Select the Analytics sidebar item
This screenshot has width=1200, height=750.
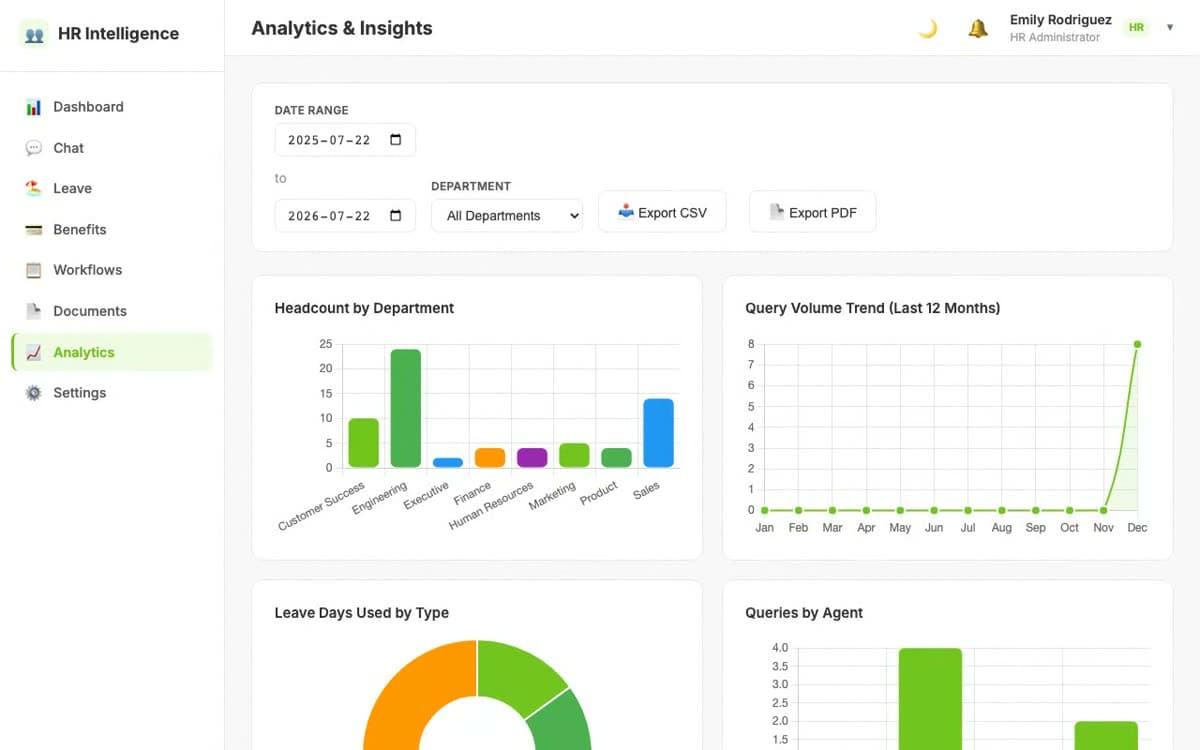[112, 352]
